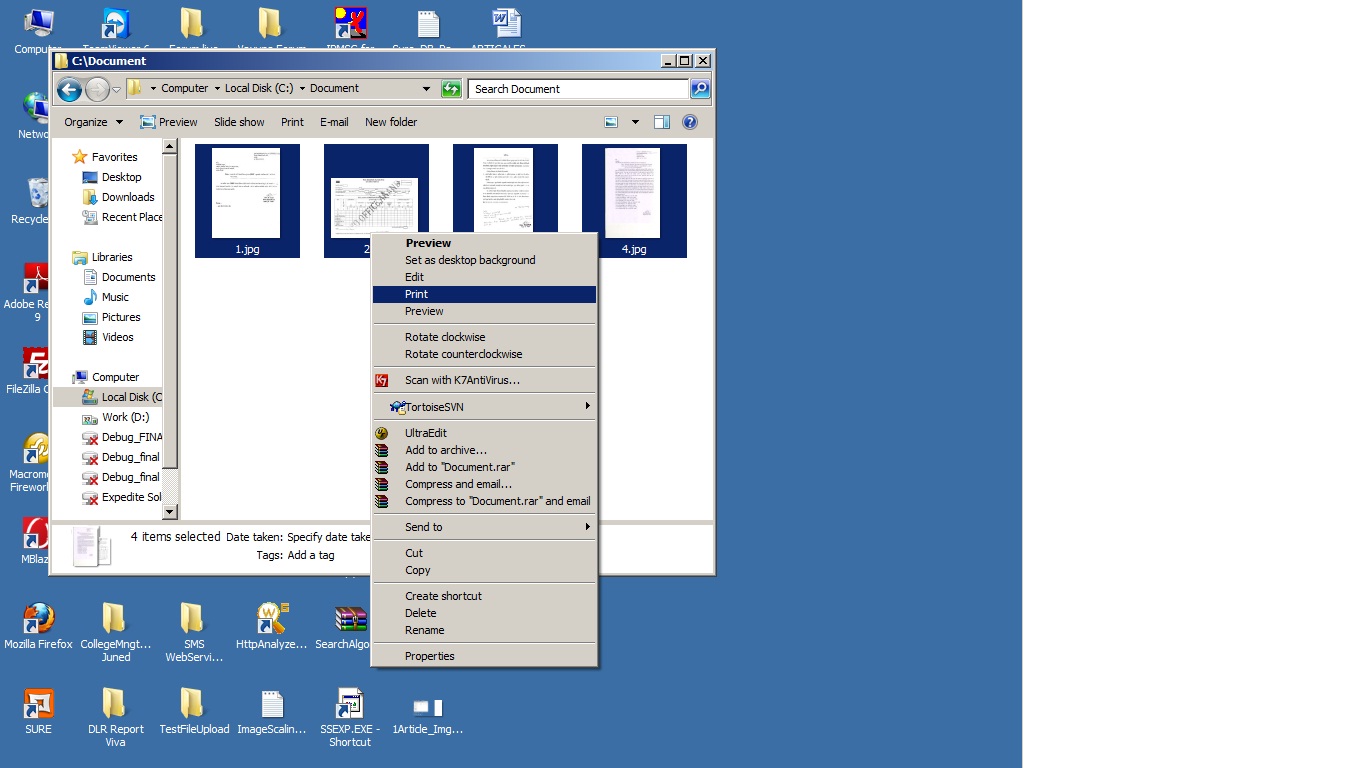Choose Rotate clockwise

(x=484, y=337)
